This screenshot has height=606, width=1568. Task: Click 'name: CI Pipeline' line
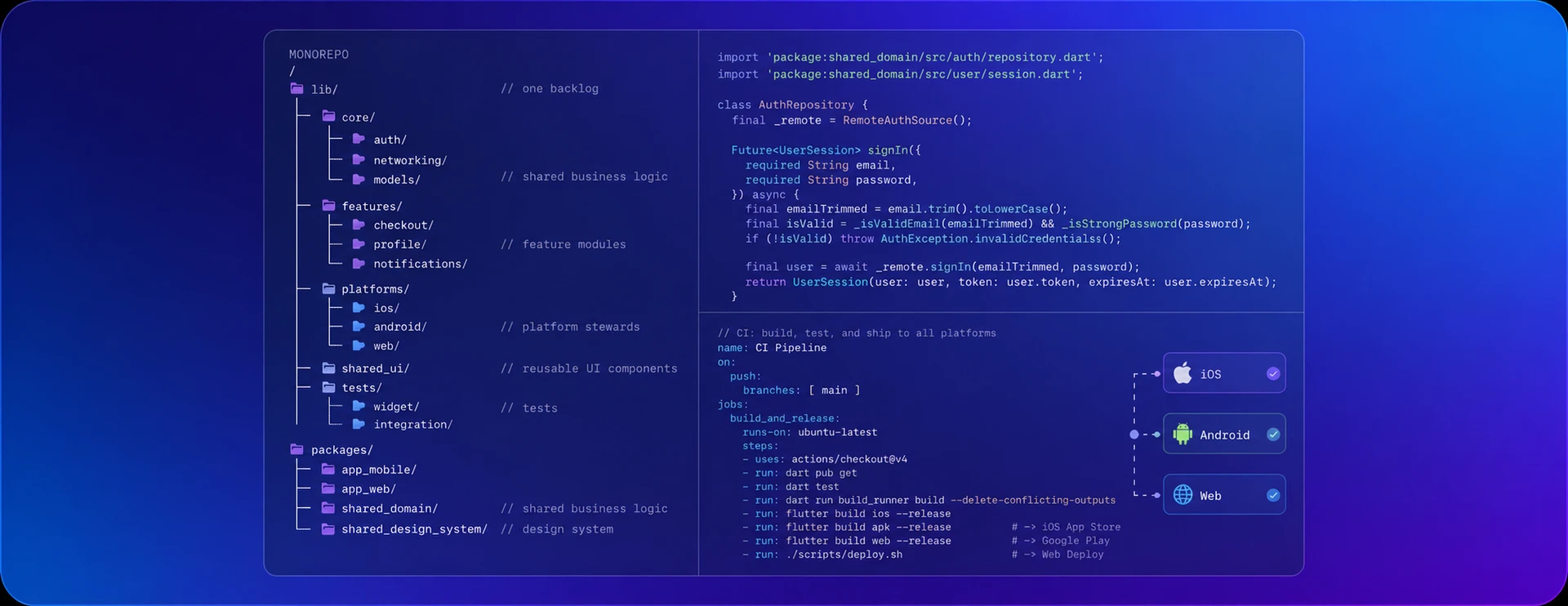coord(772,348)
